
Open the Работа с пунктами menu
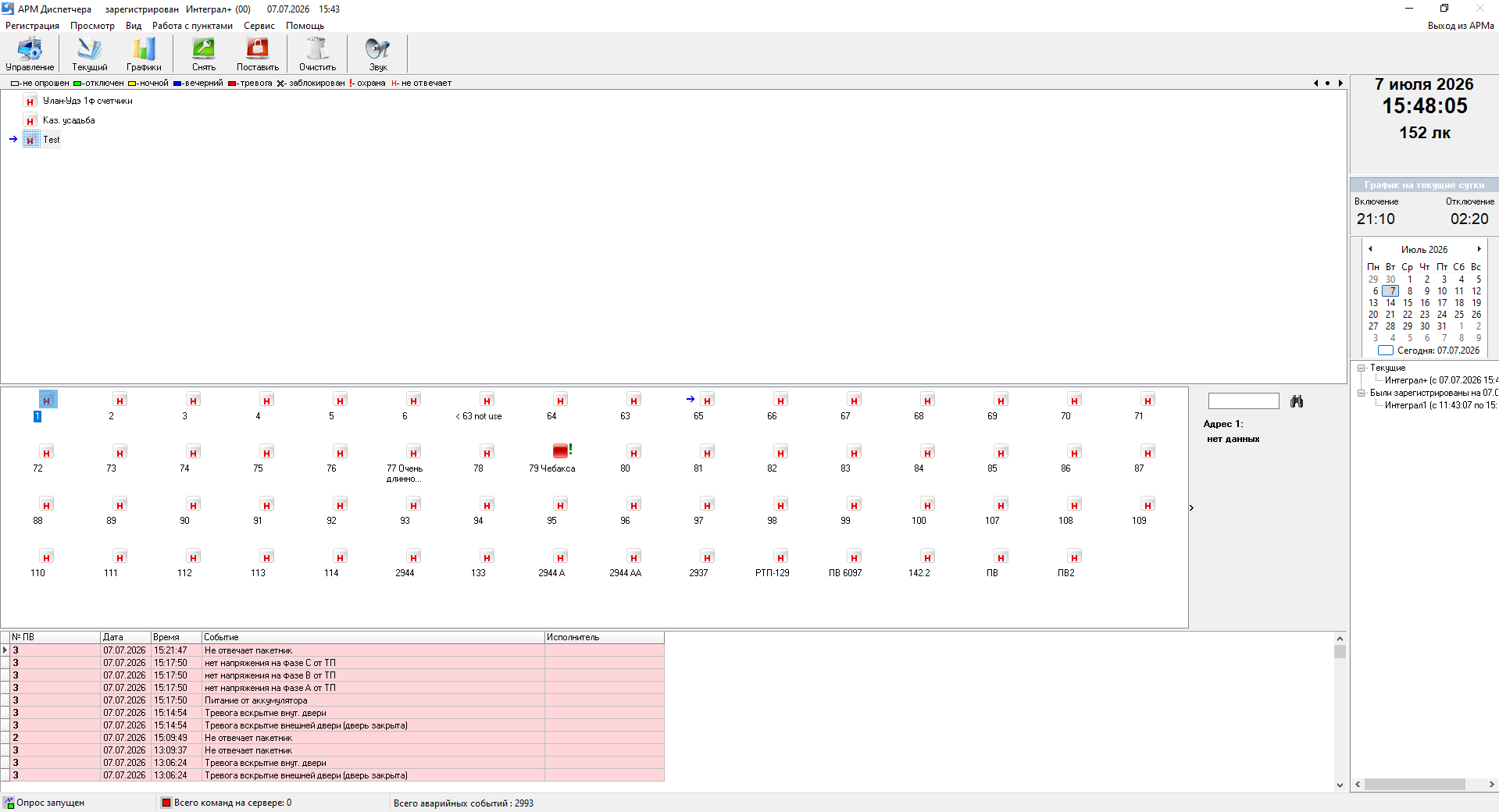click(x=192, y=26)
